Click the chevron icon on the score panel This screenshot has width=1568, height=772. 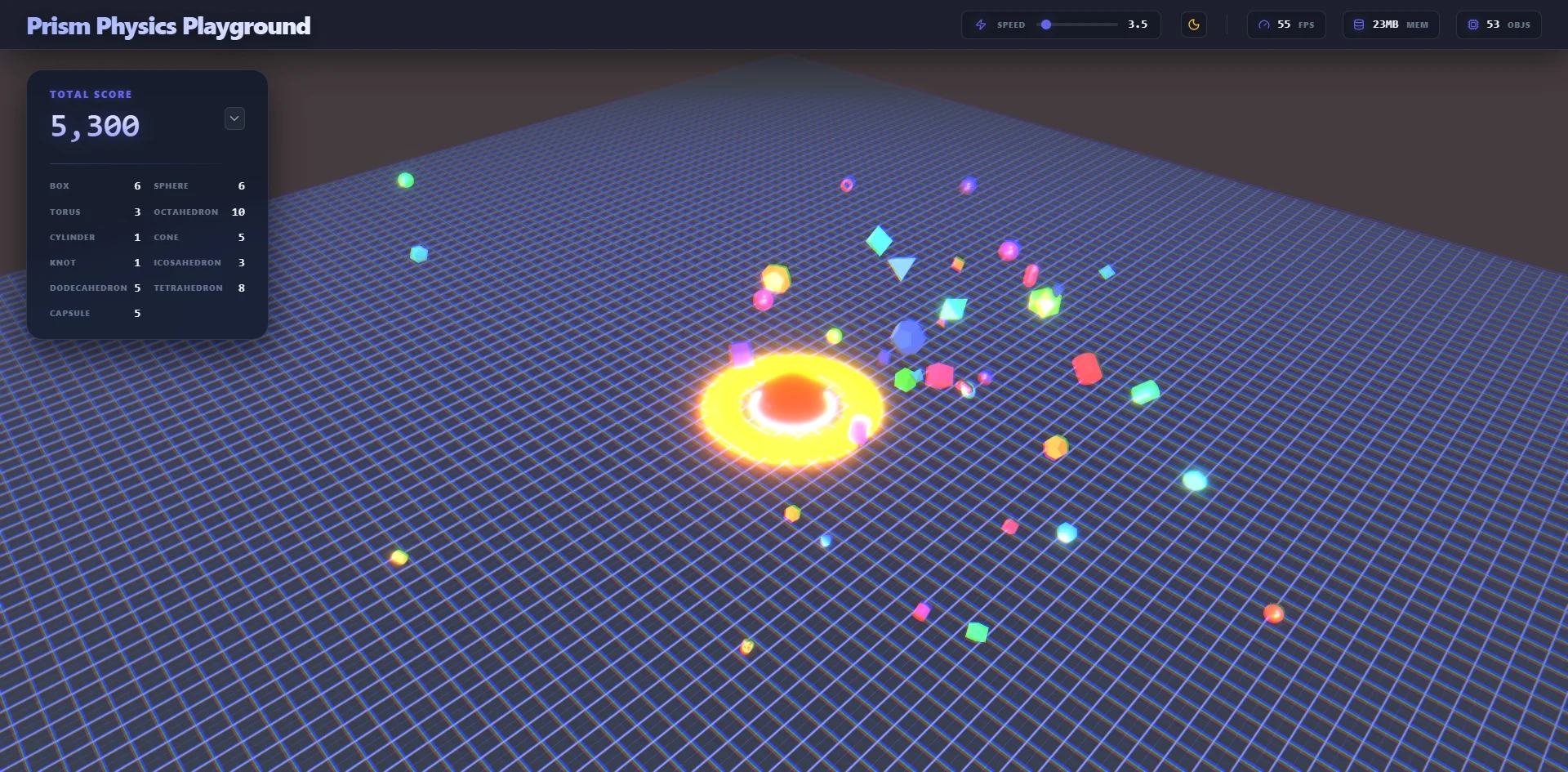pos(234,118)
